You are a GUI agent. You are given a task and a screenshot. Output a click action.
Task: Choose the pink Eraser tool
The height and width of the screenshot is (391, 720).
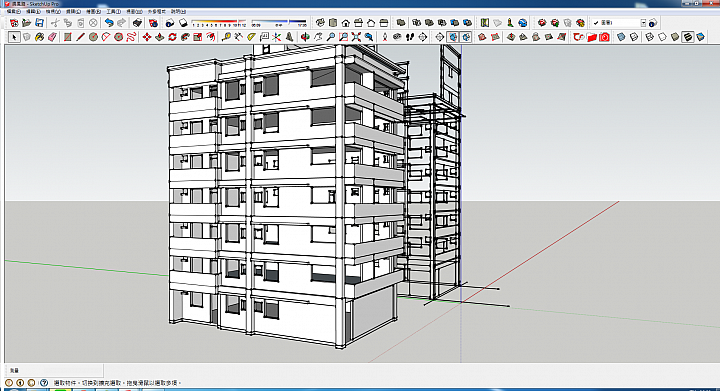point(52,37)
